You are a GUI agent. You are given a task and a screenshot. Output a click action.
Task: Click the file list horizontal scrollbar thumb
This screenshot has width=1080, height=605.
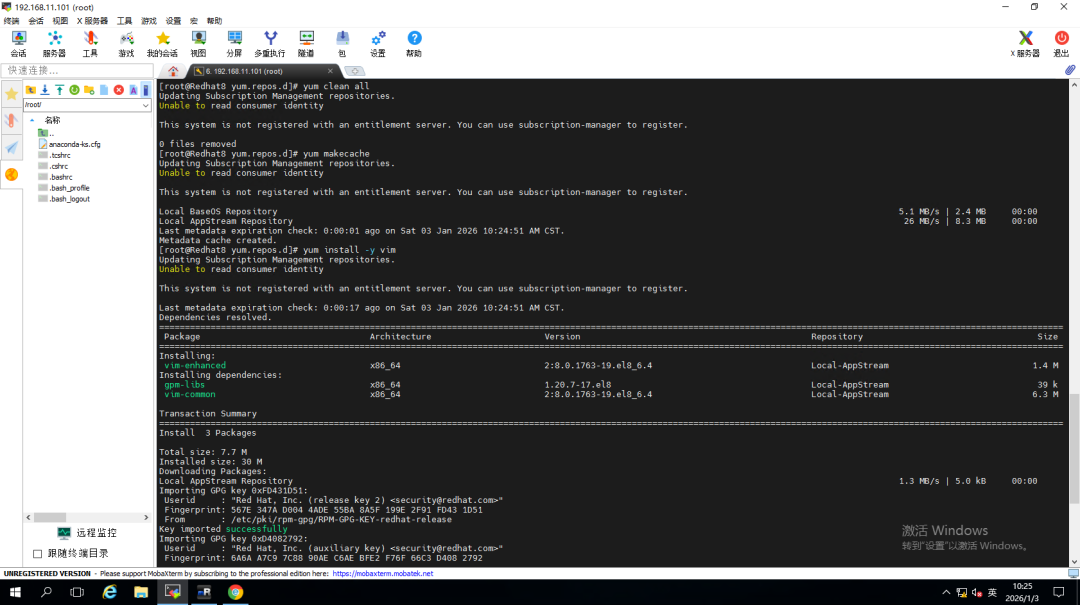[x=50, y=517]
